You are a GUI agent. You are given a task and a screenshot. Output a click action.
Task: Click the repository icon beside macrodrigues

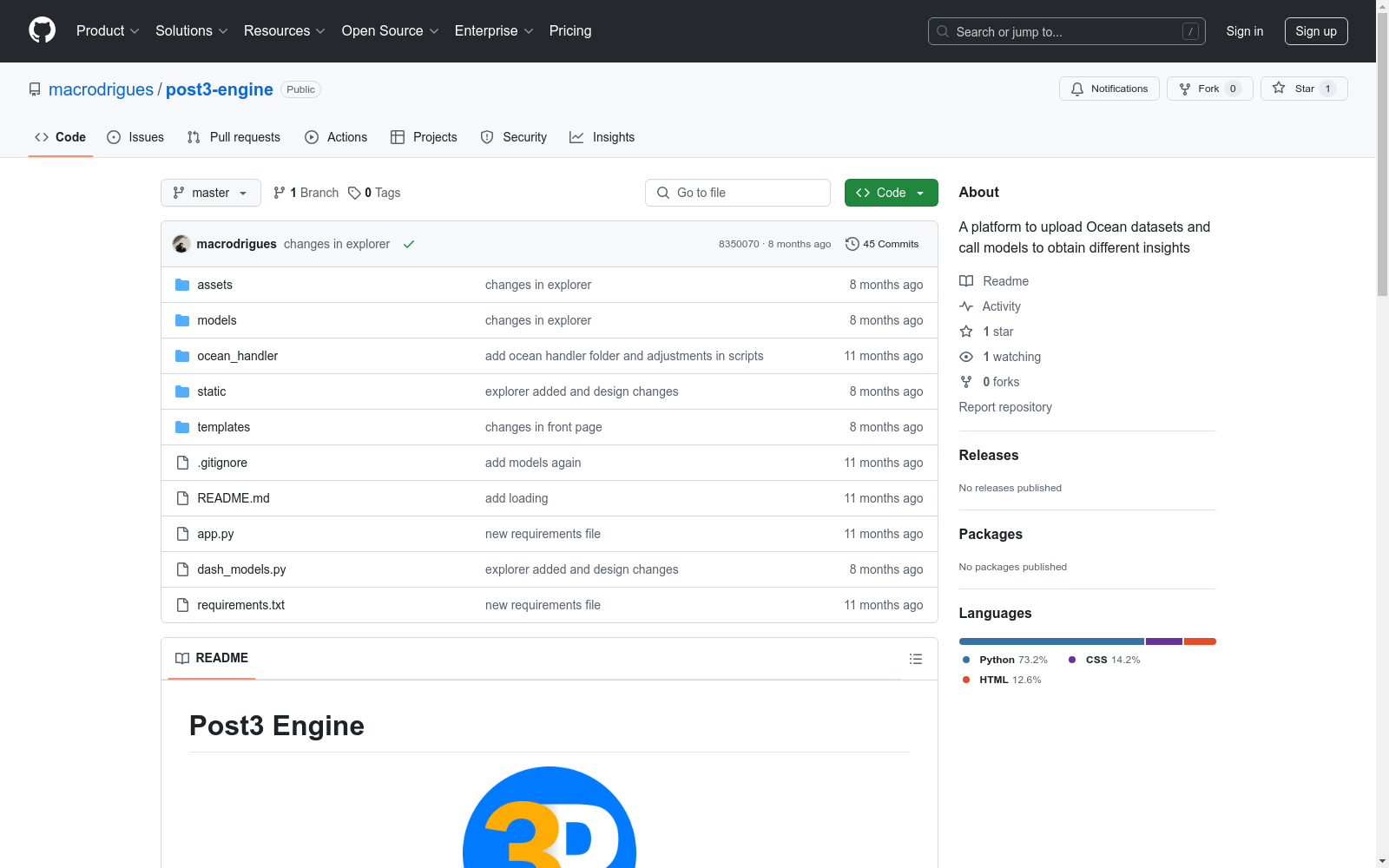pyautogui.click(x=35, y=89)
